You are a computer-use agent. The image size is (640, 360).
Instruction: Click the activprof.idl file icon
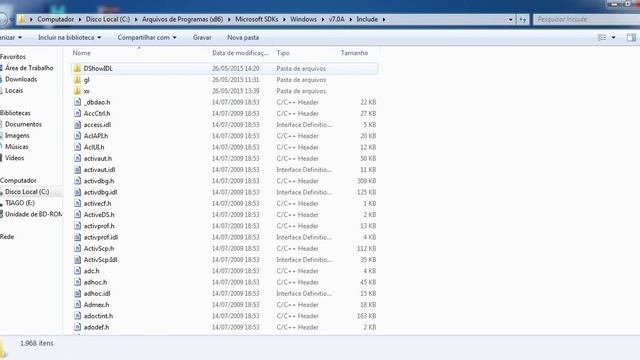point(77,237)
